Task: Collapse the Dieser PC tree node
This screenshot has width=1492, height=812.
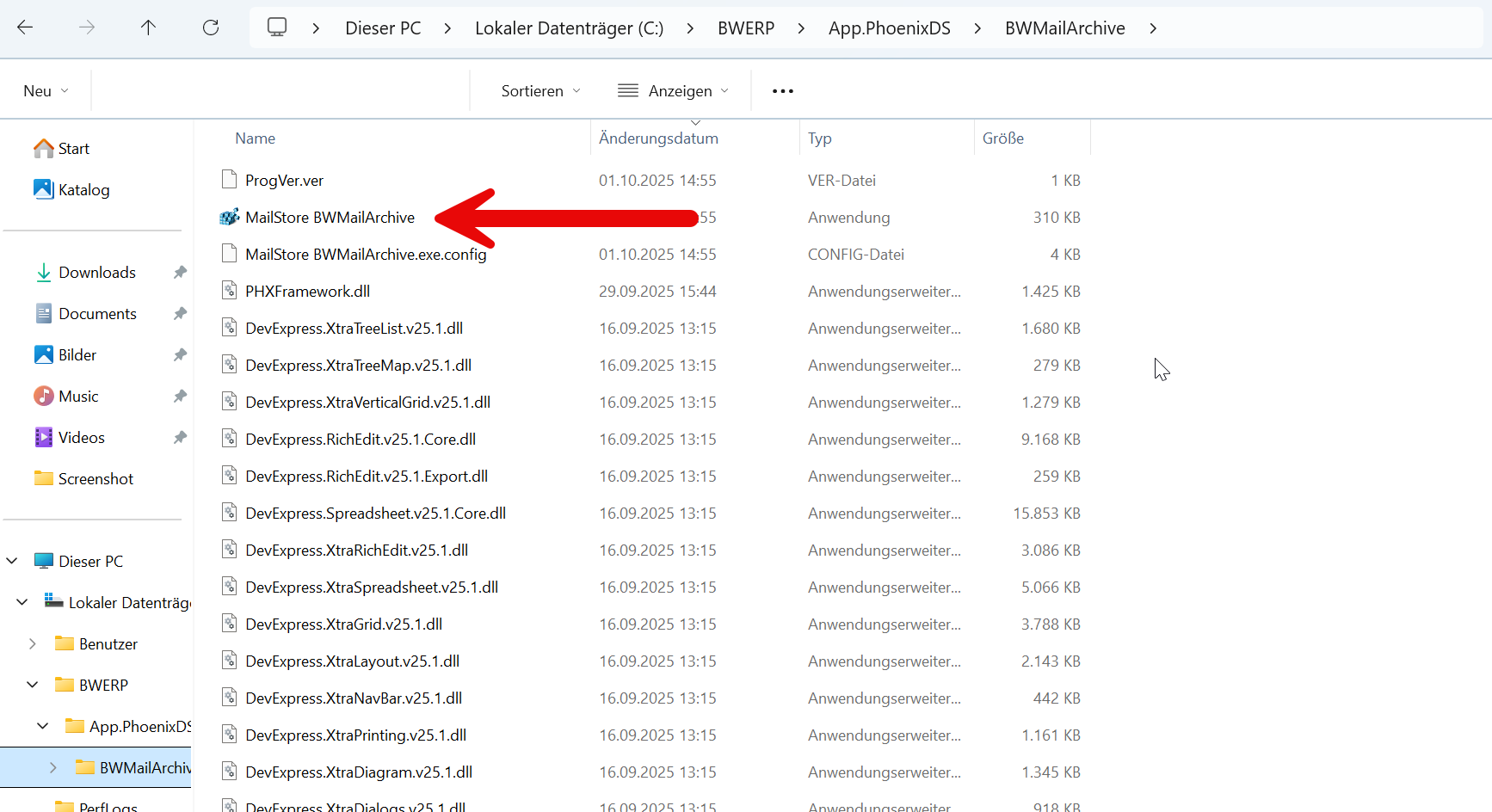Action: [12, 562]
